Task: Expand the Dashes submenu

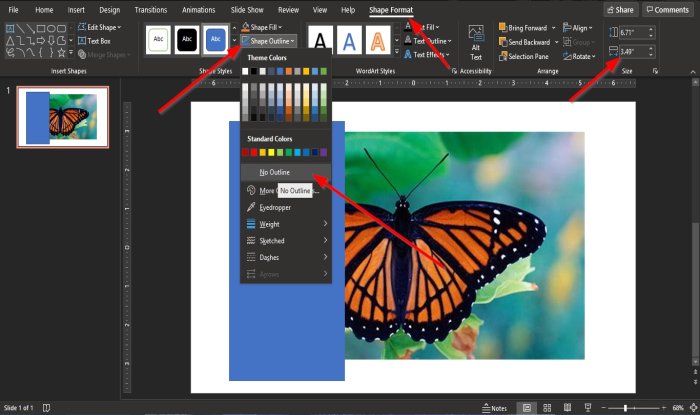Action: [x=286, y=257]
